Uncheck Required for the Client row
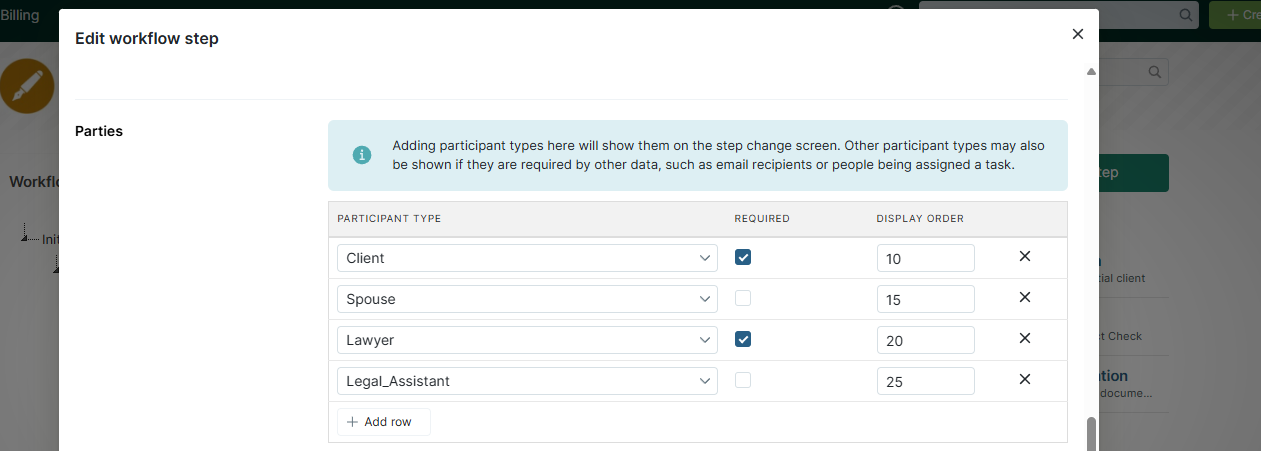The height and width of the screenshot is (451, 1261). coord(743,257)
